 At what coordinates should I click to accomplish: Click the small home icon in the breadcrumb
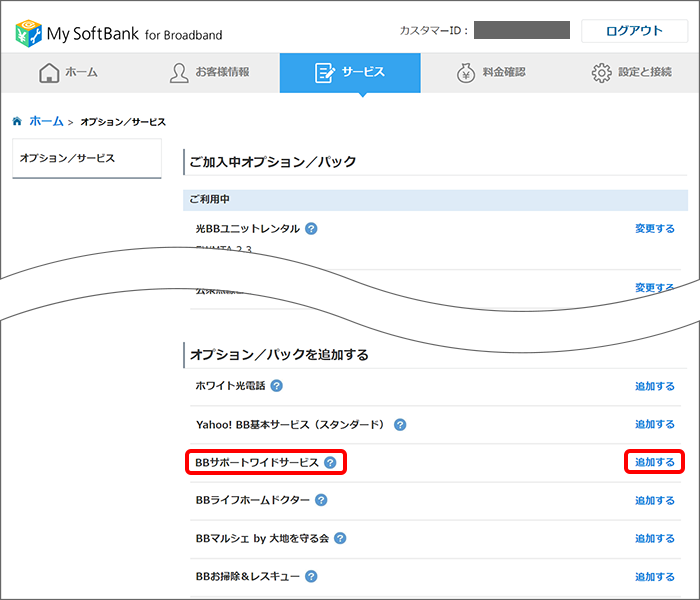pyautogui.click(x=17, y=121)
